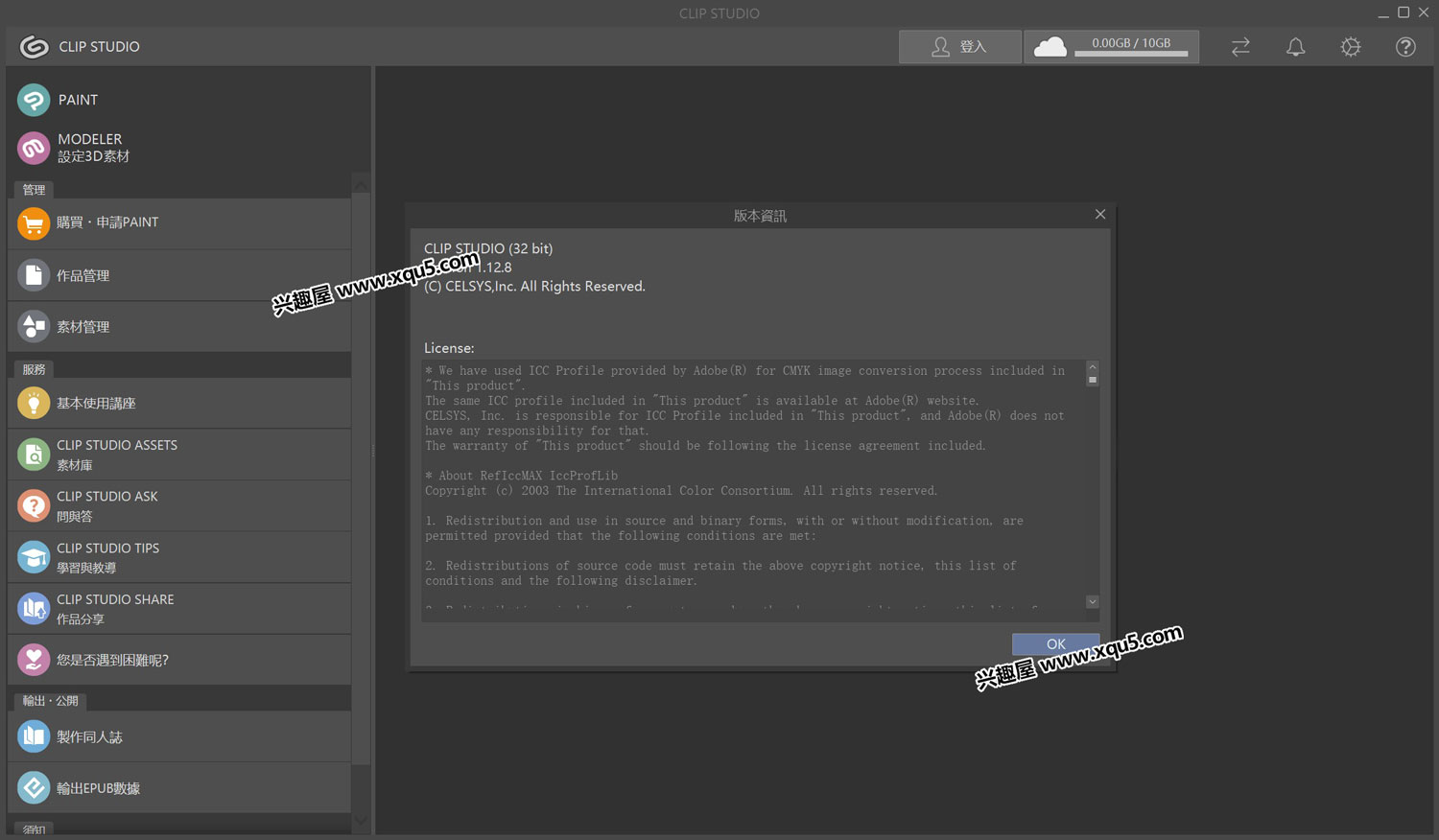The width and height of the screenshot is (1439, 840).
Task: Click sidebar scroll down arrow
Action: [361, 821]
